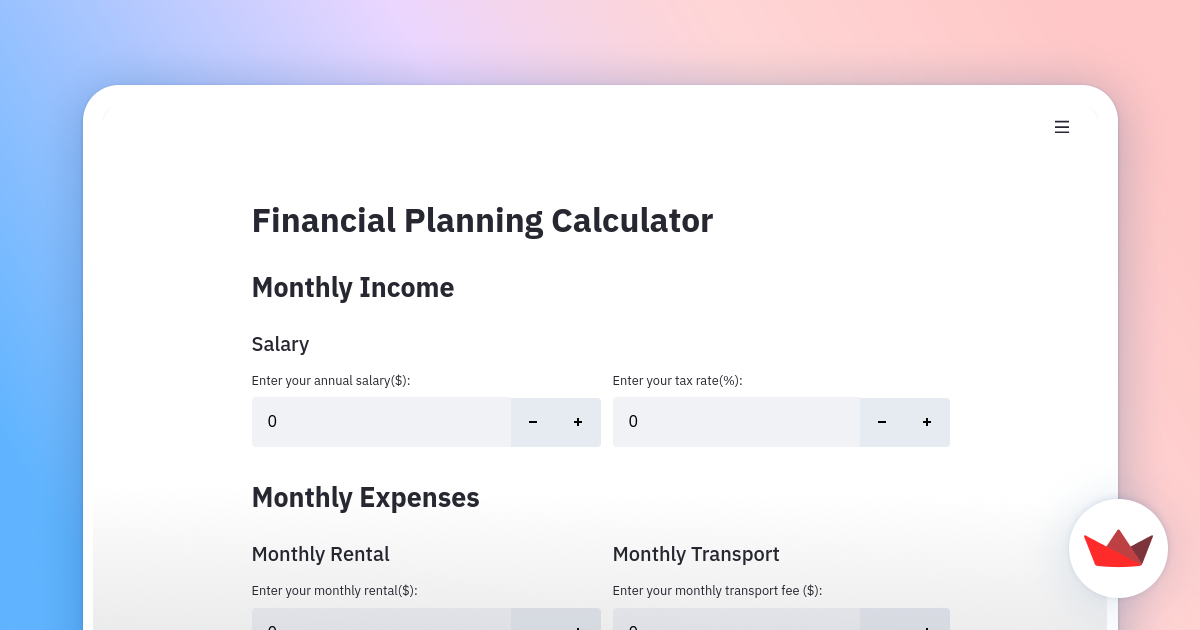The width and height of the screenshot is (1200, 630).
Task: Click the Monthly Expenses section heading
Action: 366,497
